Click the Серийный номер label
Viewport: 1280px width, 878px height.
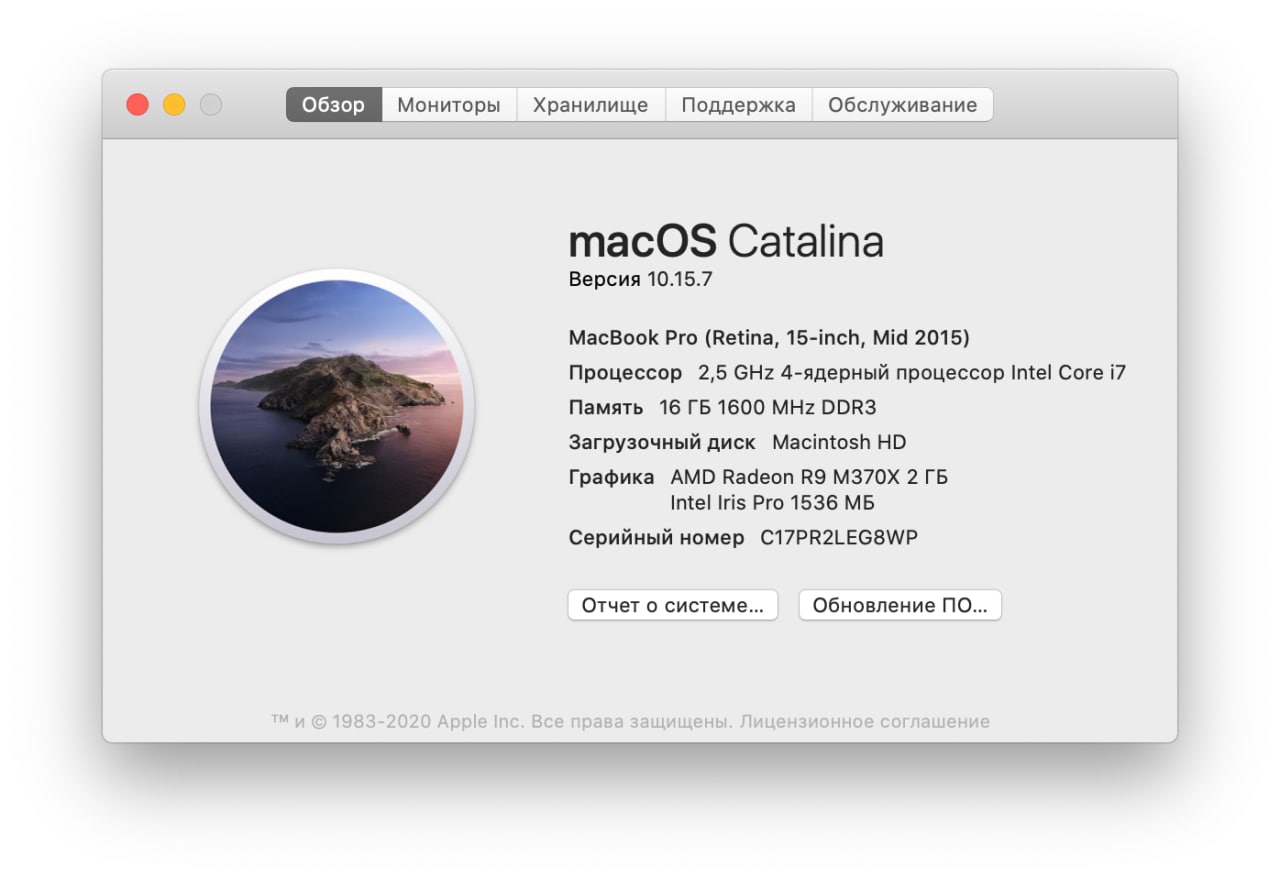point(656,538)
